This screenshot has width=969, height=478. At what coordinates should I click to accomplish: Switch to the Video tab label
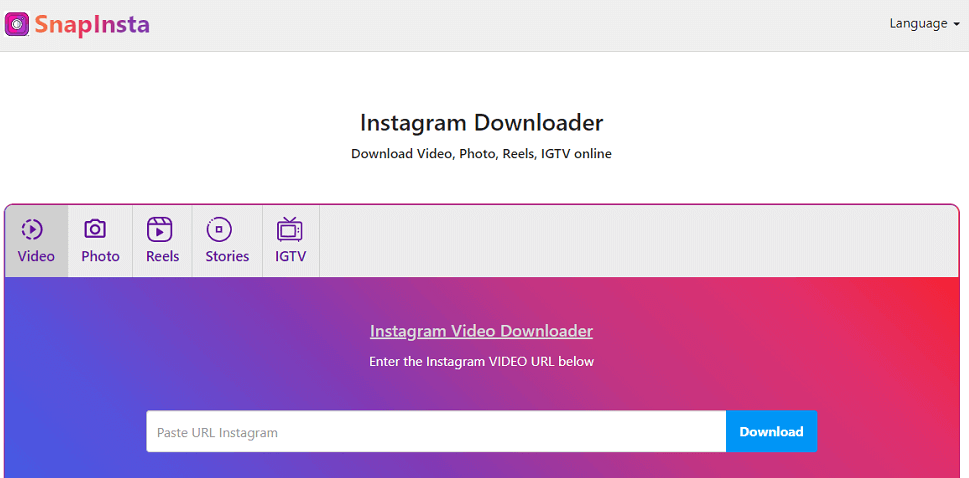pos(36,256)
